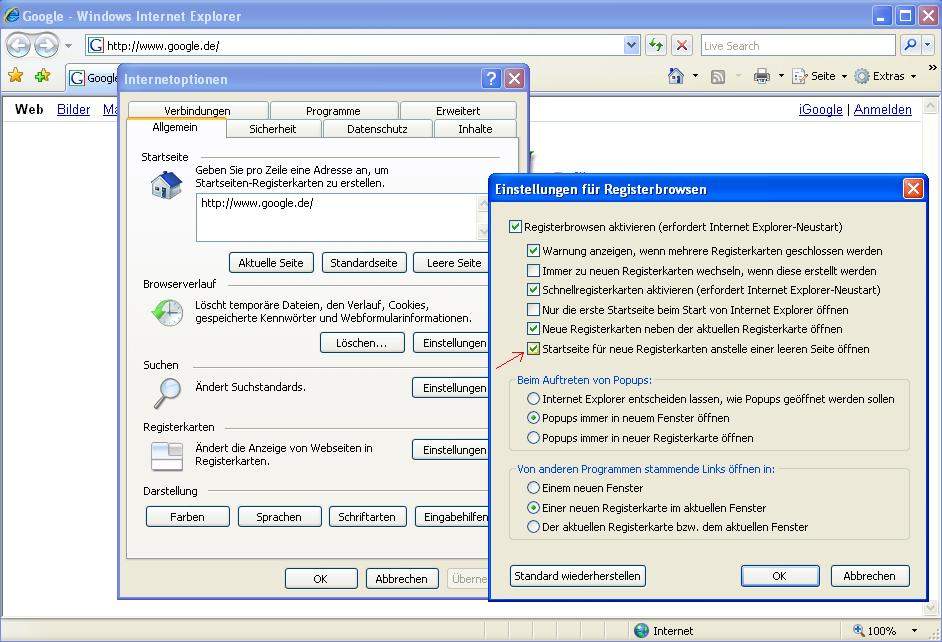The width and height of the screenshot is (942, 642).
Task: Uncheck Startseite für neue Registerkarten option
Action: [533, 348]
